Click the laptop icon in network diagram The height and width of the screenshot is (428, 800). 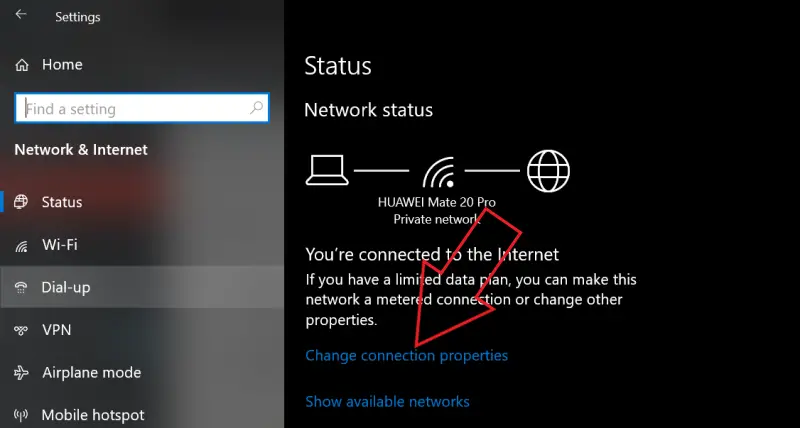tap(327, 170)
